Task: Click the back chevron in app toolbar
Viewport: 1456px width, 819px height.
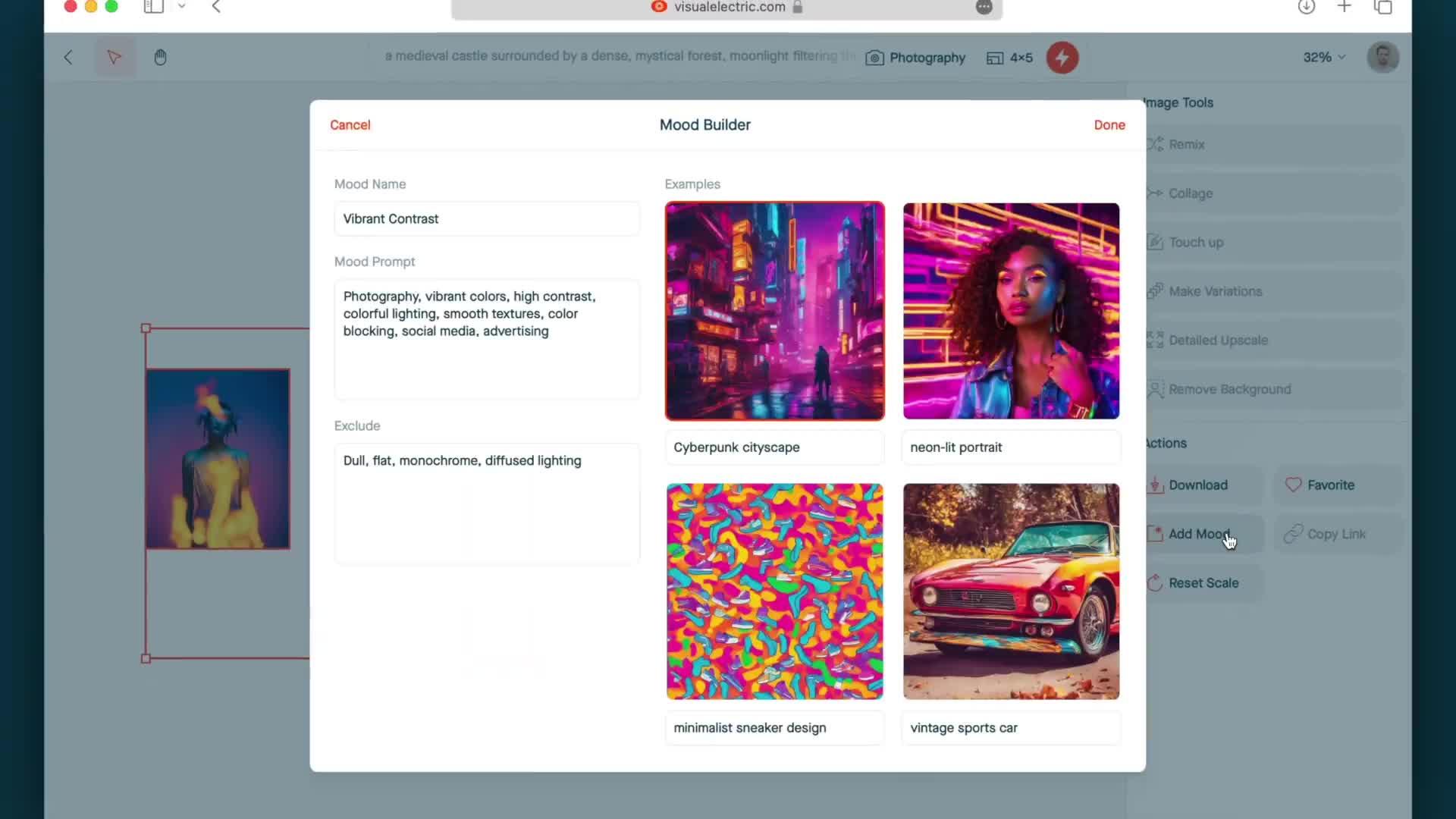Action: [68, 58]
